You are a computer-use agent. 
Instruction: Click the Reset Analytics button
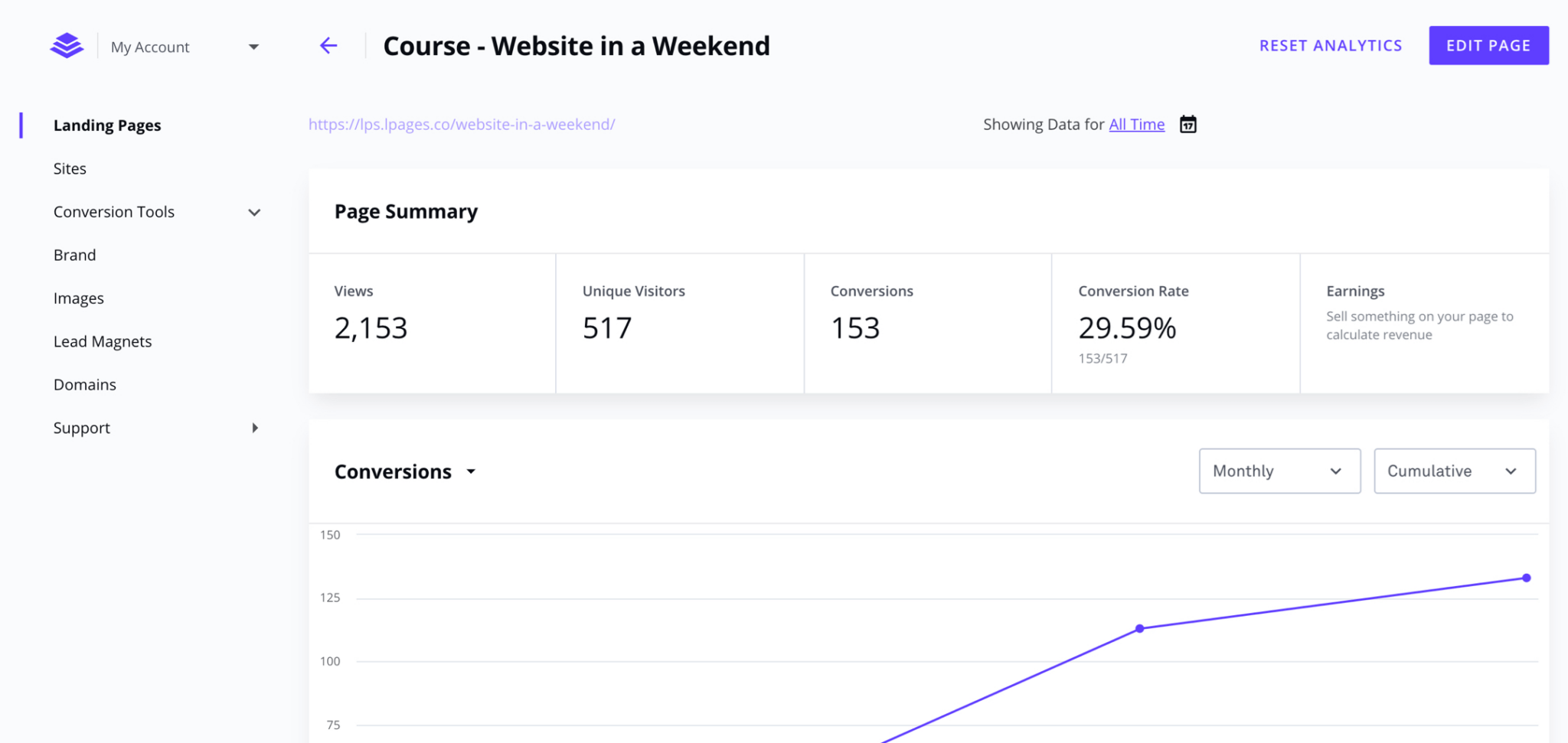1330,46
